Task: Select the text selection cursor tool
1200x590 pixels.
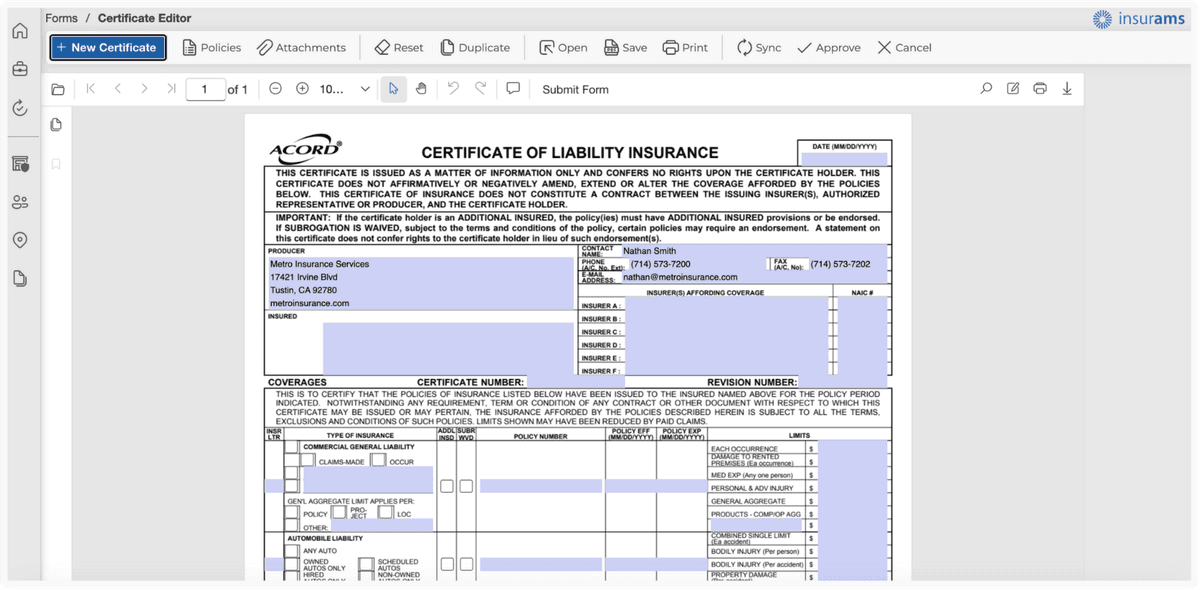Action: [x=393, y=89]
